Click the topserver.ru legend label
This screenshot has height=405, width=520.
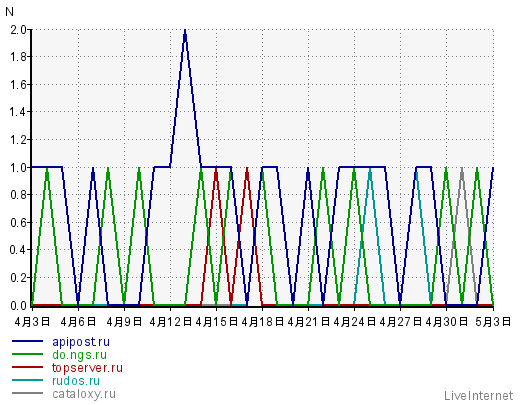tap(87, 368)
